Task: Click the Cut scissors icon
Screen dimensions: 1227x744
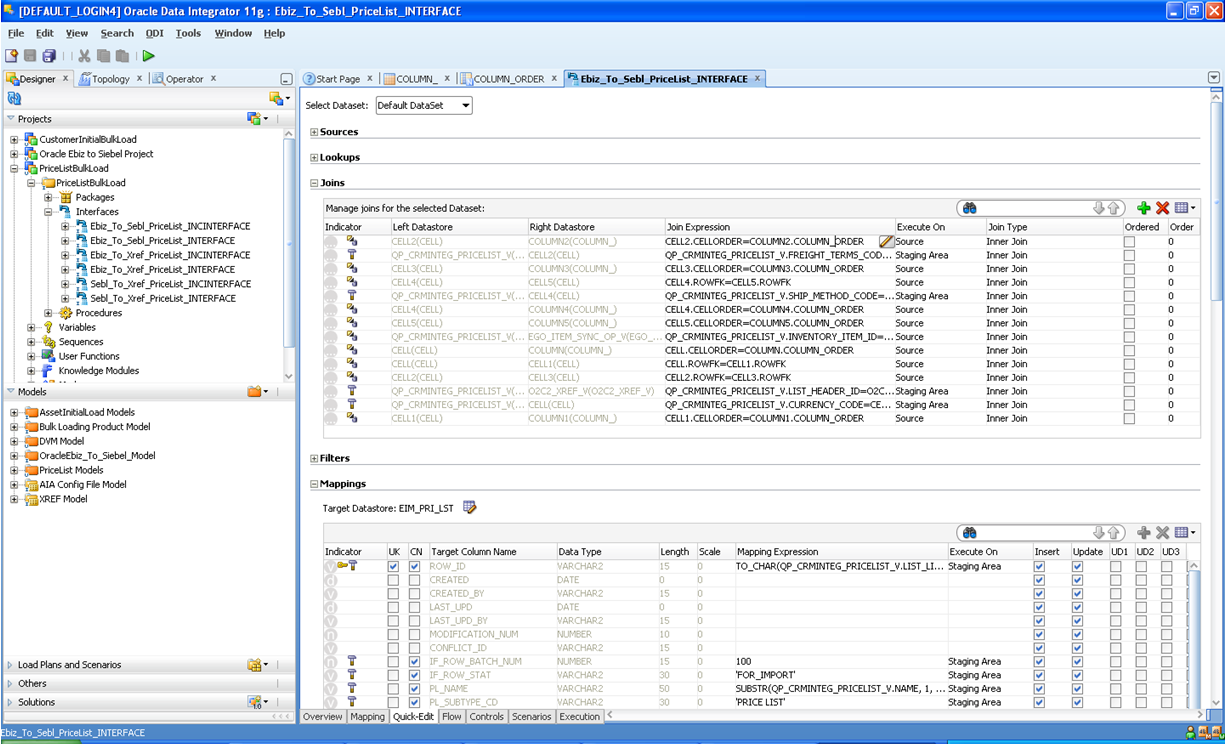Action: click(x=84, y=56)
